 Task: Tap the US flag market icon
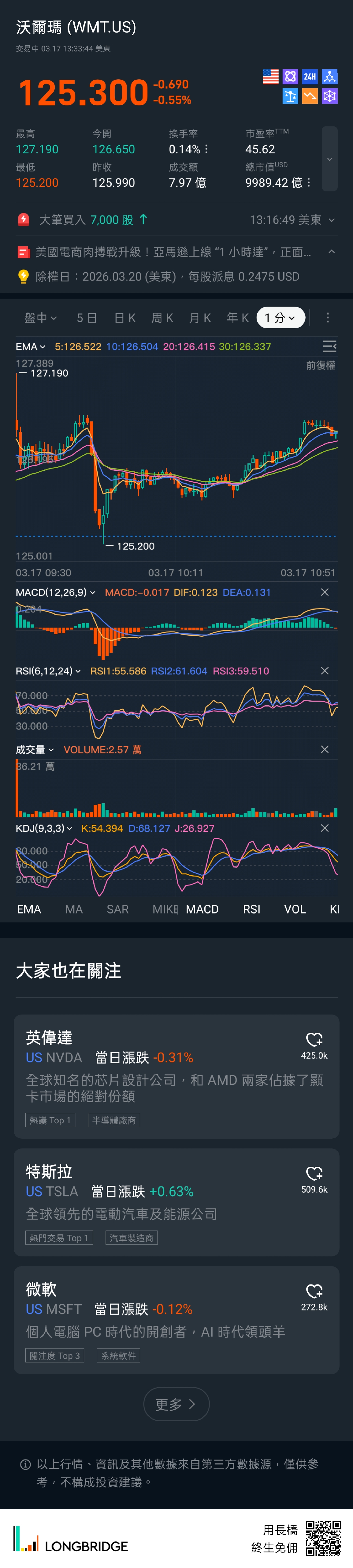[270, 77]
